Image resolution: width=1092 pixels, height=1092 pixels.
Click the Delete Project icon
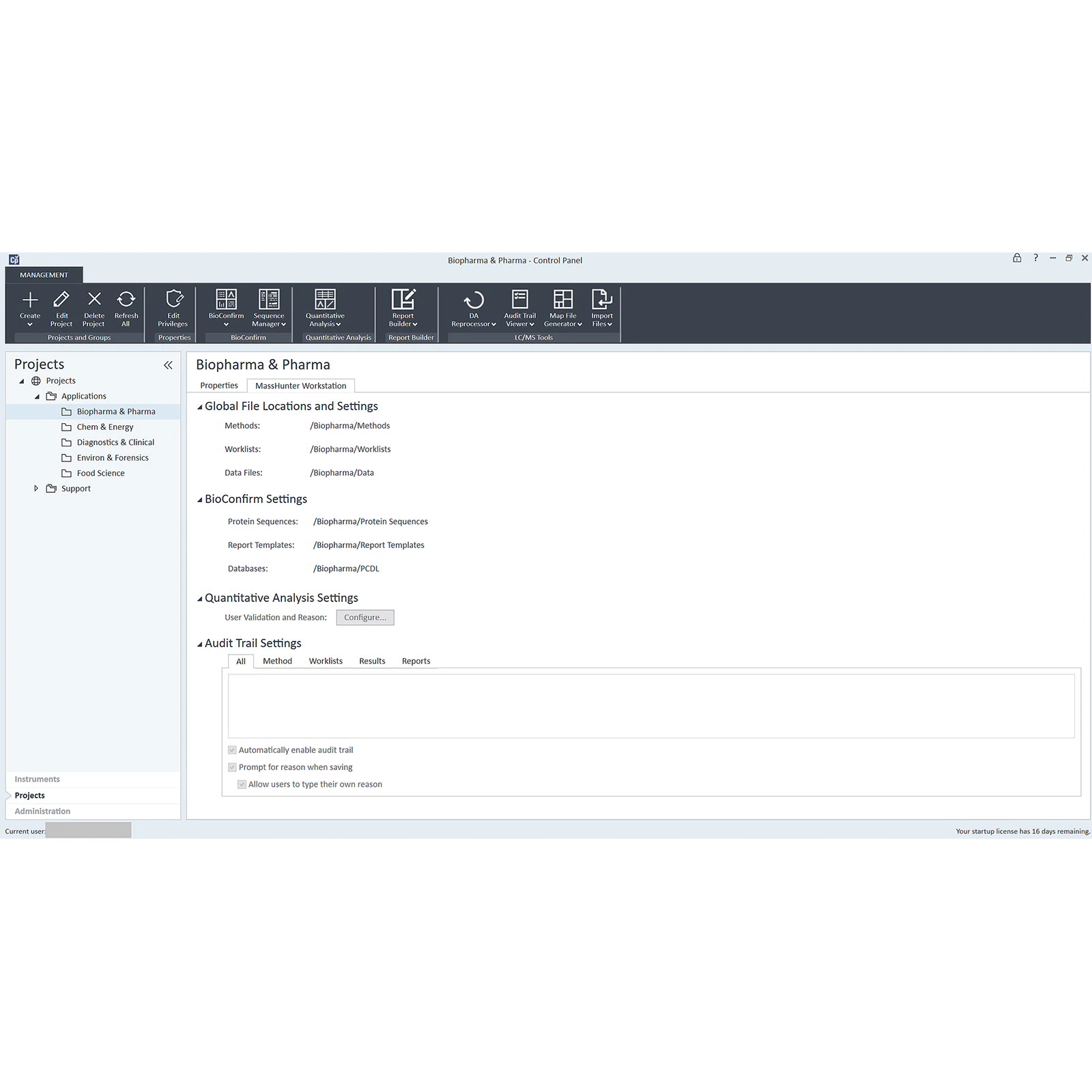coord(94,300)
